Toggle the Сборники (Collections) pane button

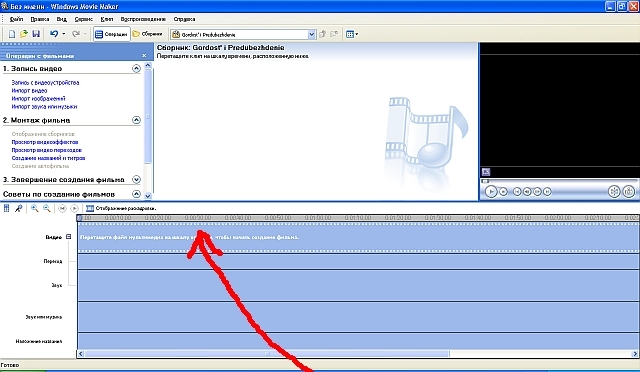coord(148,34)
